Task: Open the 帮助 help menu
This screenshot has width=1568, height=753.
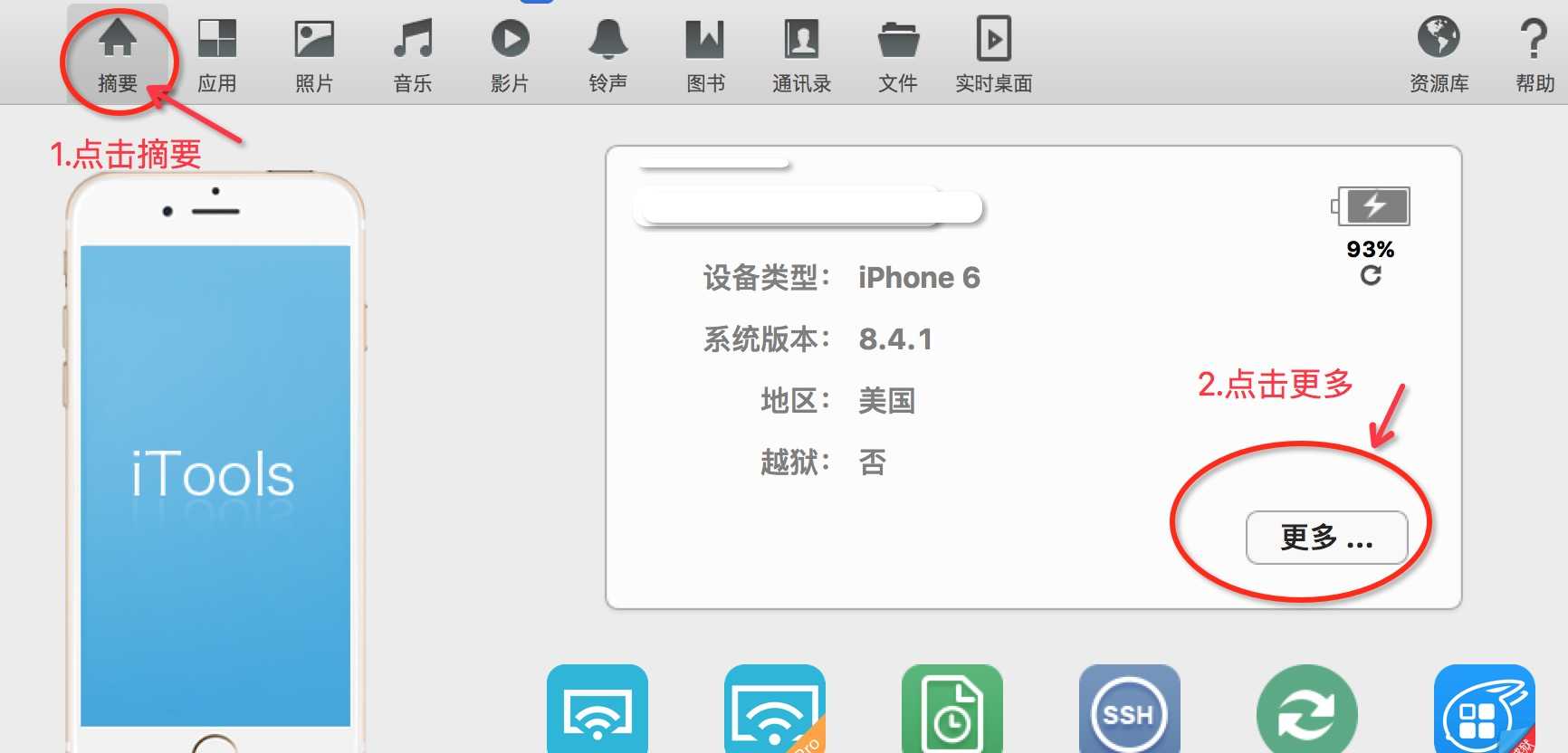Action: (1535, 54)
